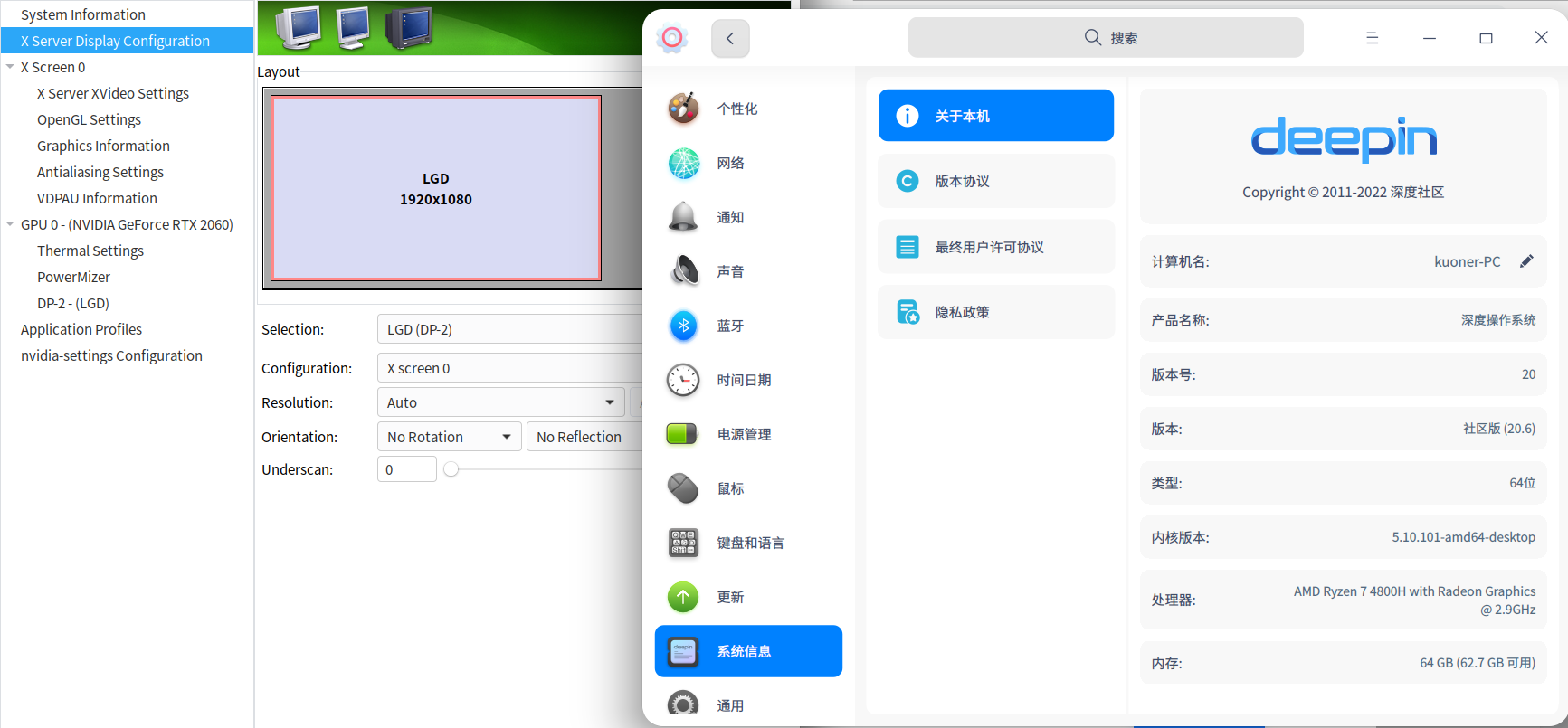Open the Power (电源管理) battery icon
The height and width of the screenshot is (728, 1568).
683,434
